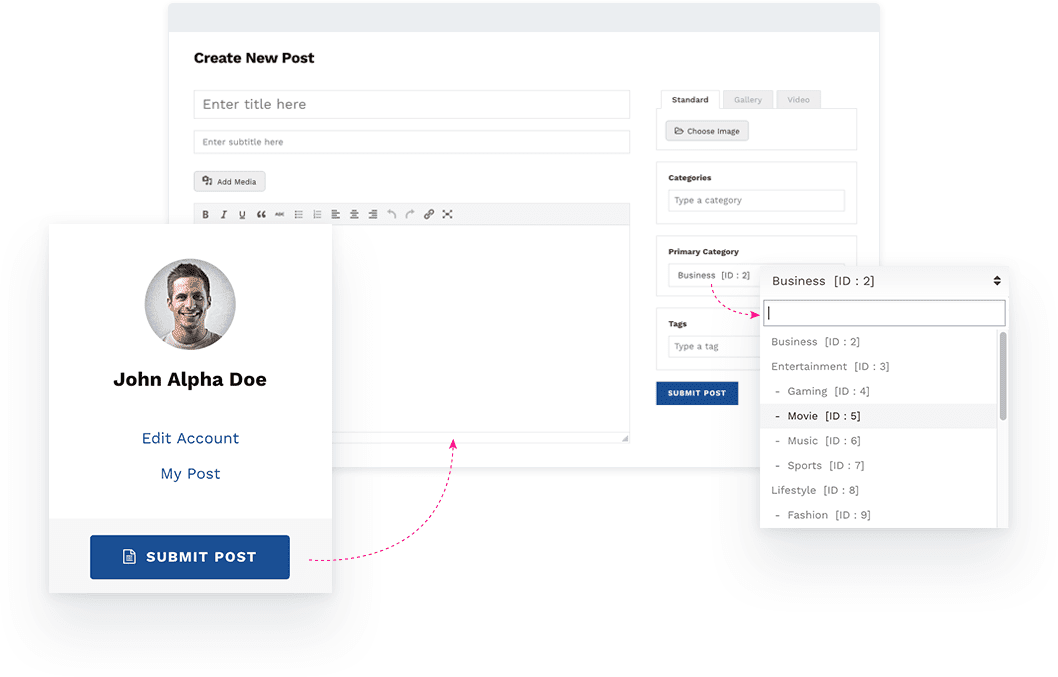Viewport: 1058px width, 677px height.
Task: Toggle fullscreen editor mode
Action: point(447,214)
